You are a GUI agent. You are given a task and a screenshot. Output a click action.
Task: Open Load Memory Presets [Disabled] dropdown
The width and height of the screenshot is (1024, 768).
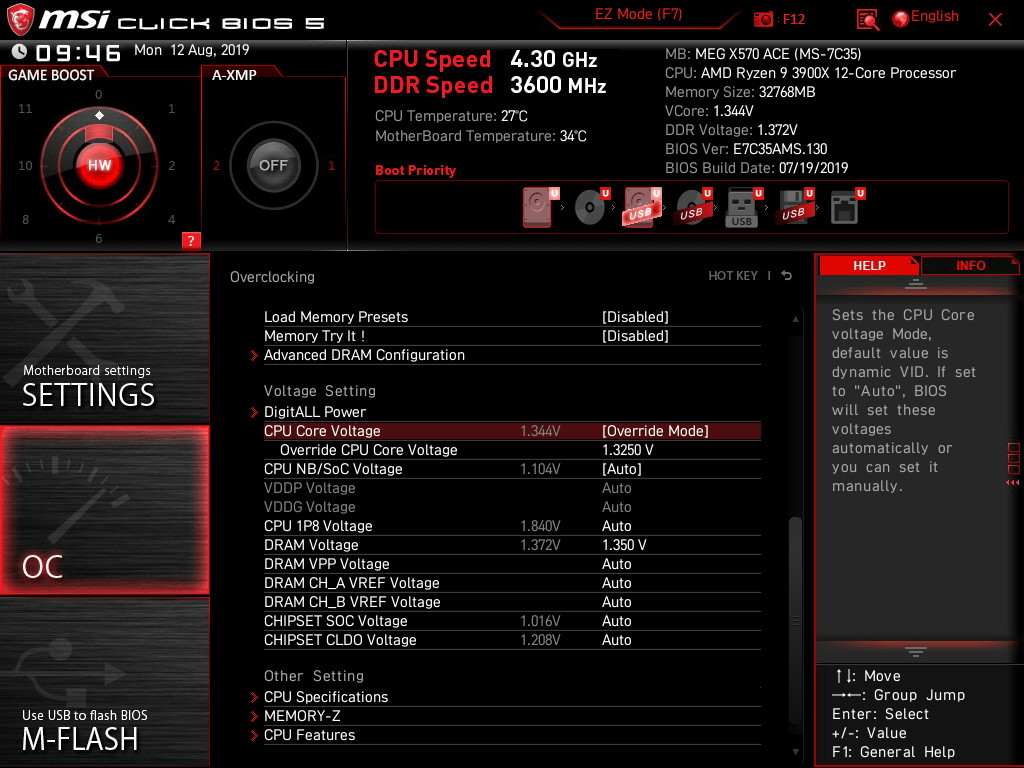635,317
